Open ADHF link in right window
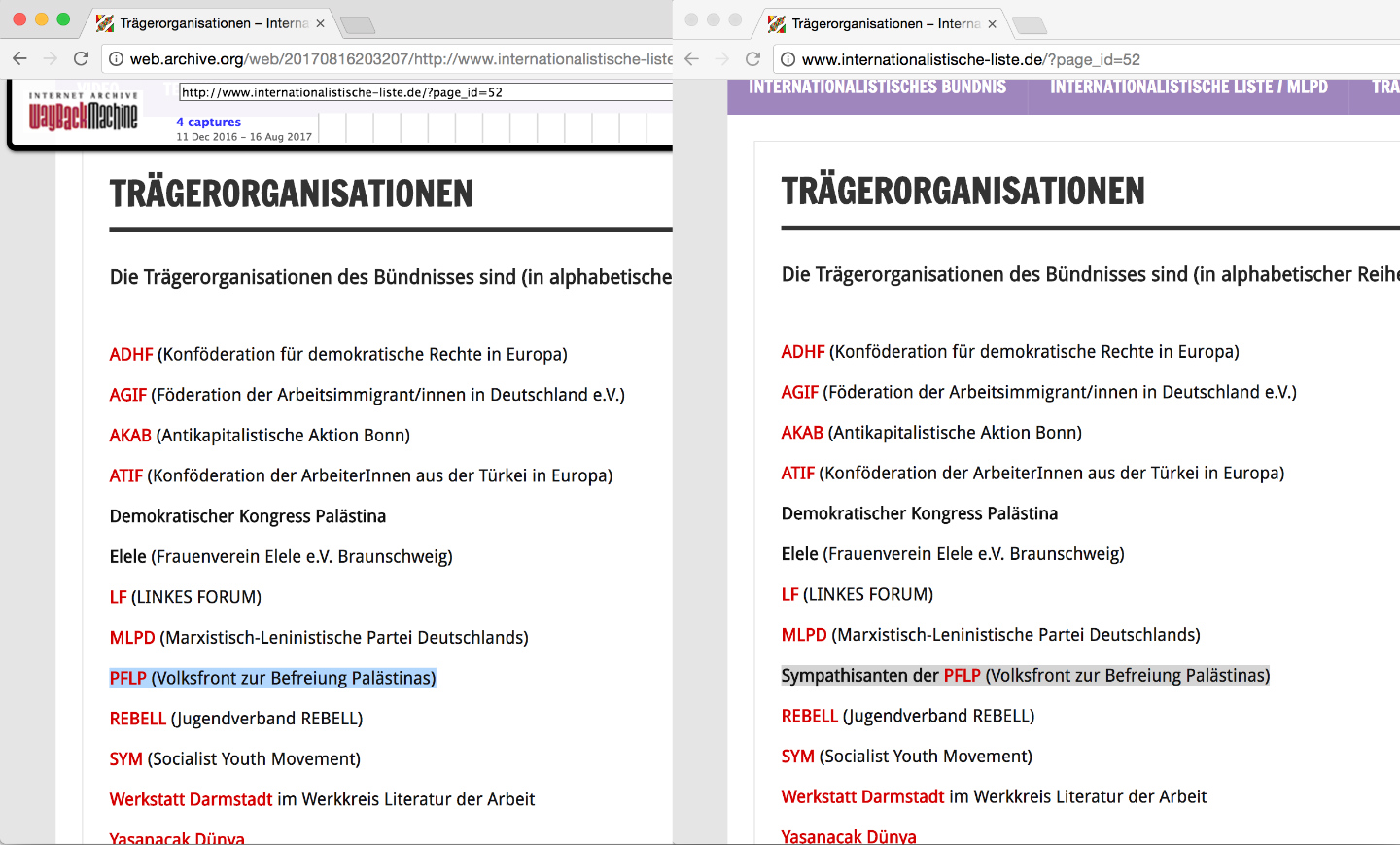This screenshot has width=1400, height=845. click(803, 351)
